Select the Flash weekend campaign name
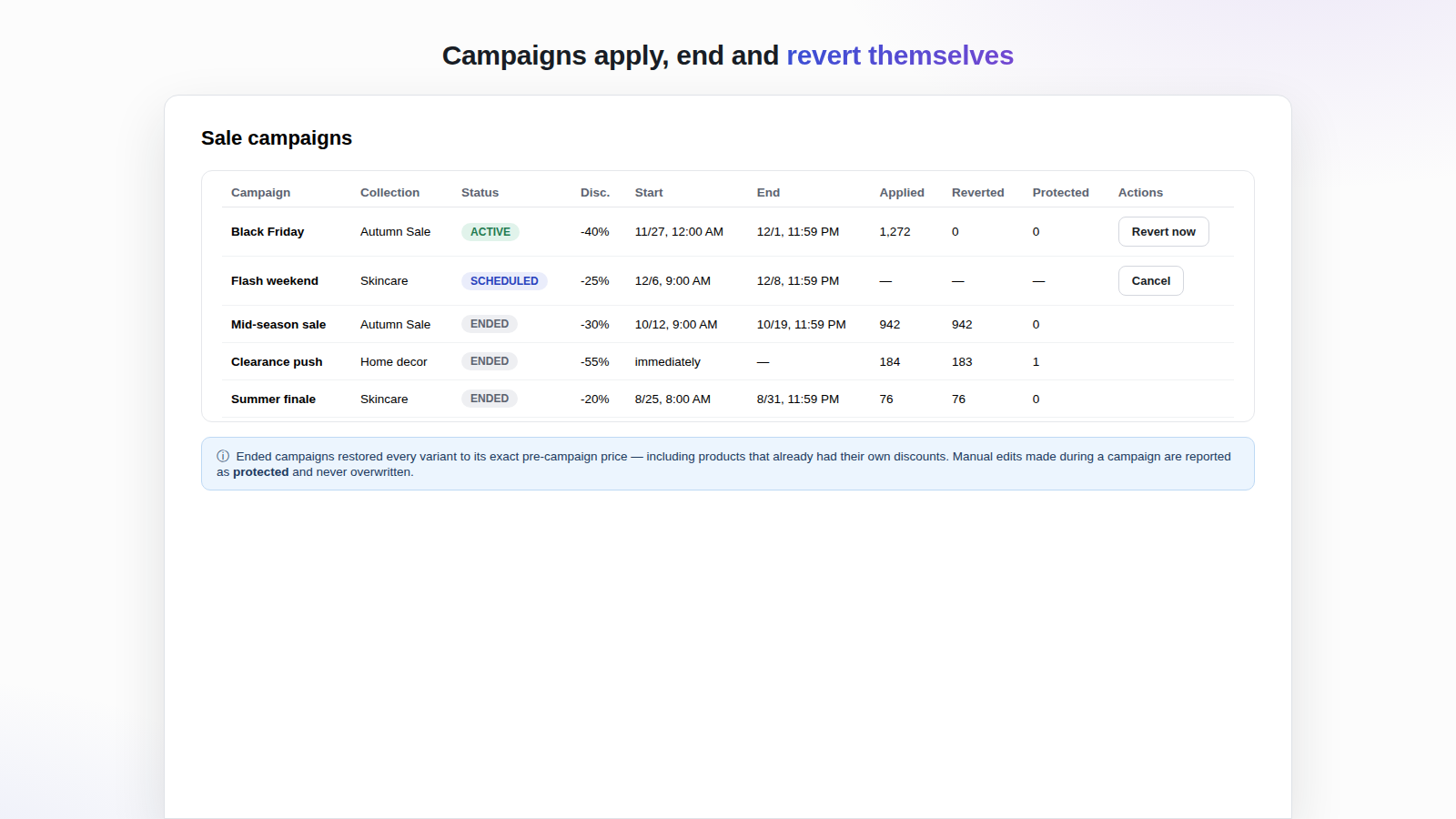Viewport: 1456px width, 819px height. tap(275, 281)
